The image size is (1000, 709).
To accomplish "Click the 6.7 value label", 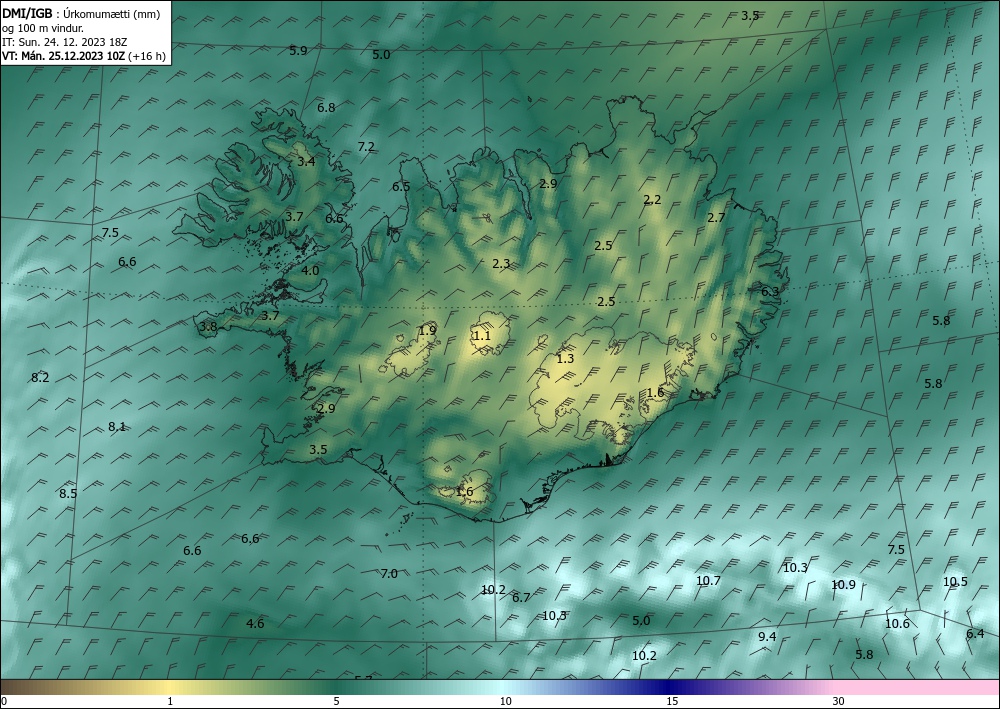I will coord(521,598).
